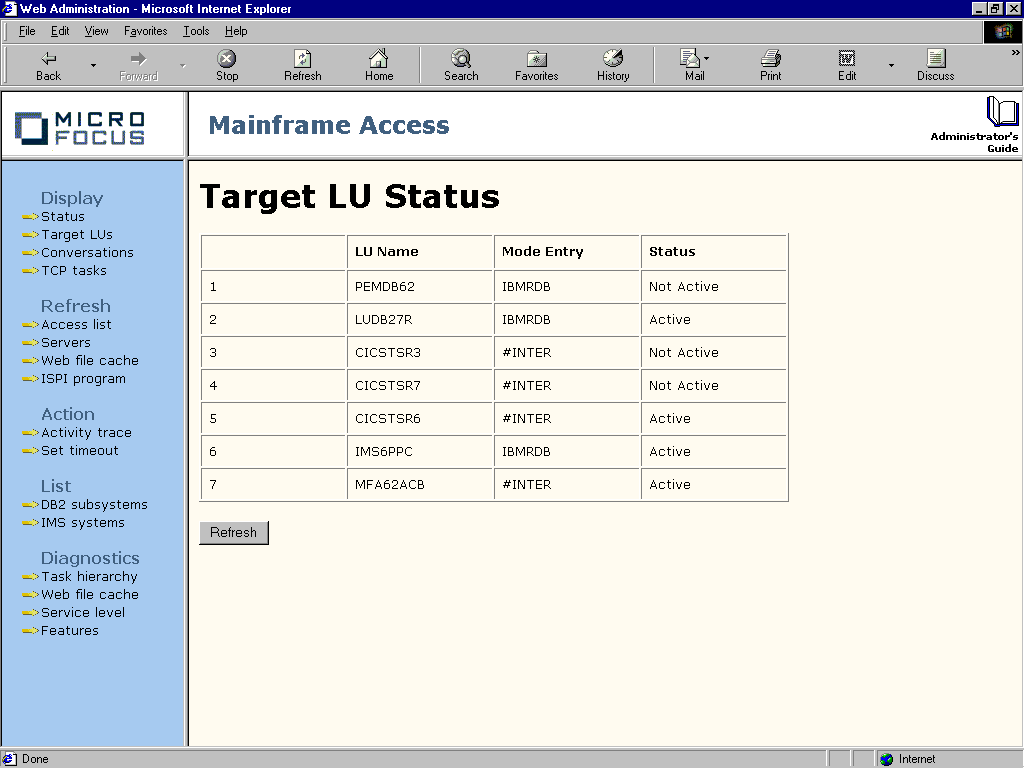
Task: Click the Internet zone indicator in status bar
Action: (908, 758)
